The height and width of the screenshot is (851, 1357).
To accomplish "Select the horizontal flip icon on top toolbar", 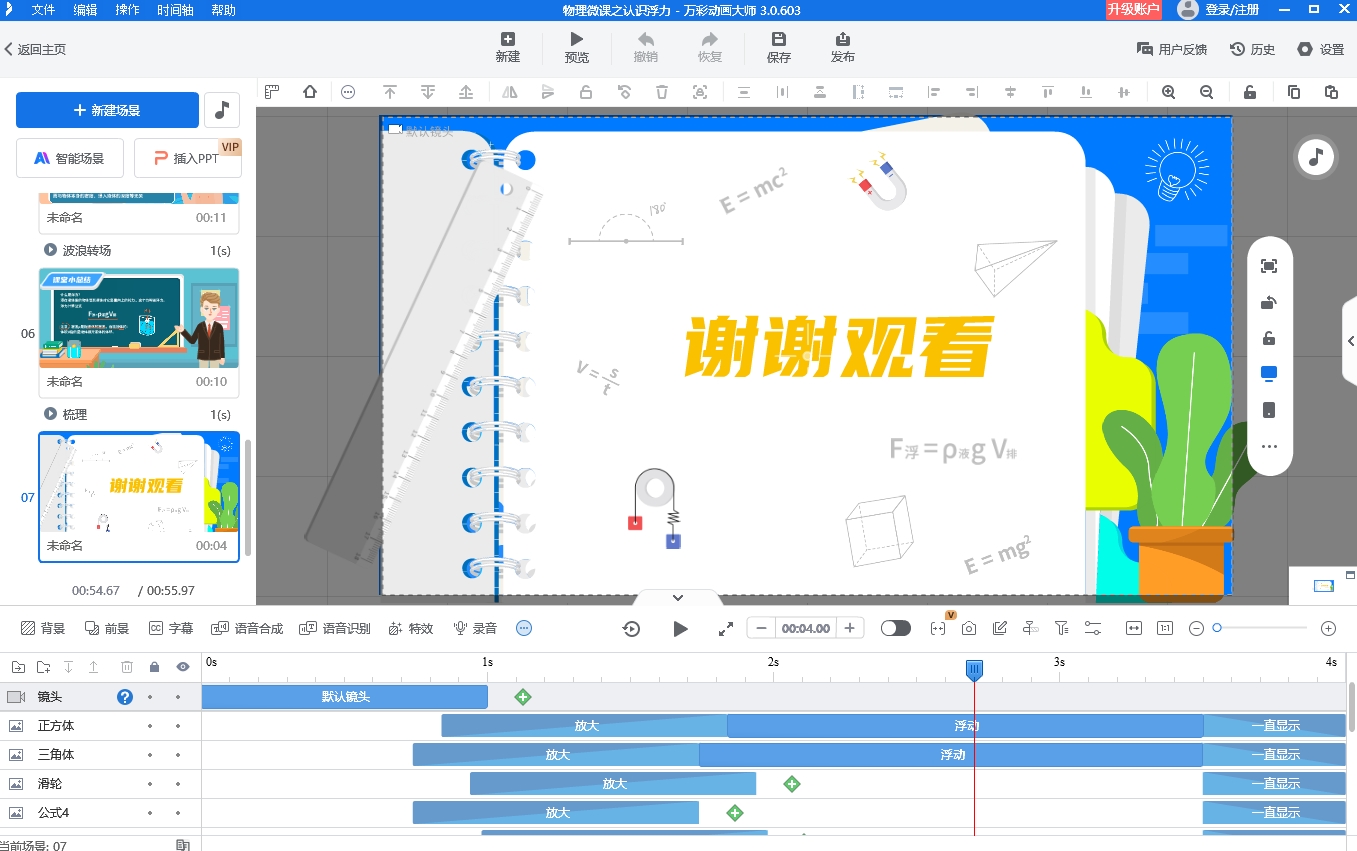I will pyautogui.click(x=509, y=91).
